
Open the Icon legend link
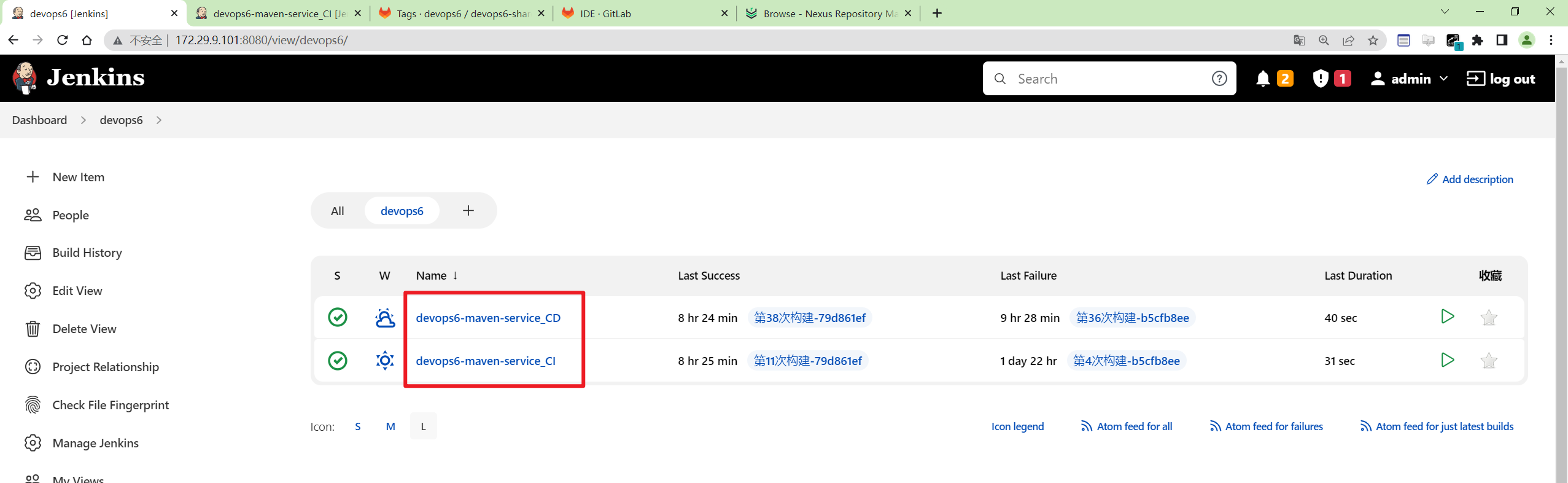tap(1017, 426)
